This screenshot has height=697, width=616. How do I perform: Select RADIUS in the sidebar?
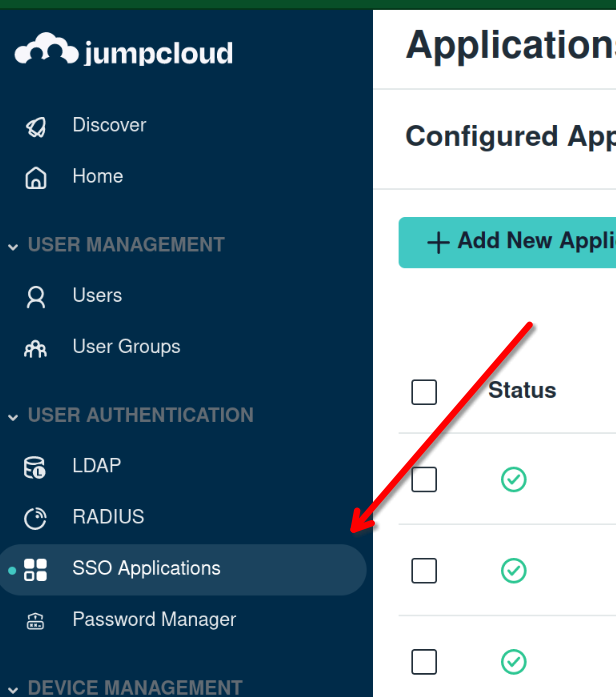[108, 517]
